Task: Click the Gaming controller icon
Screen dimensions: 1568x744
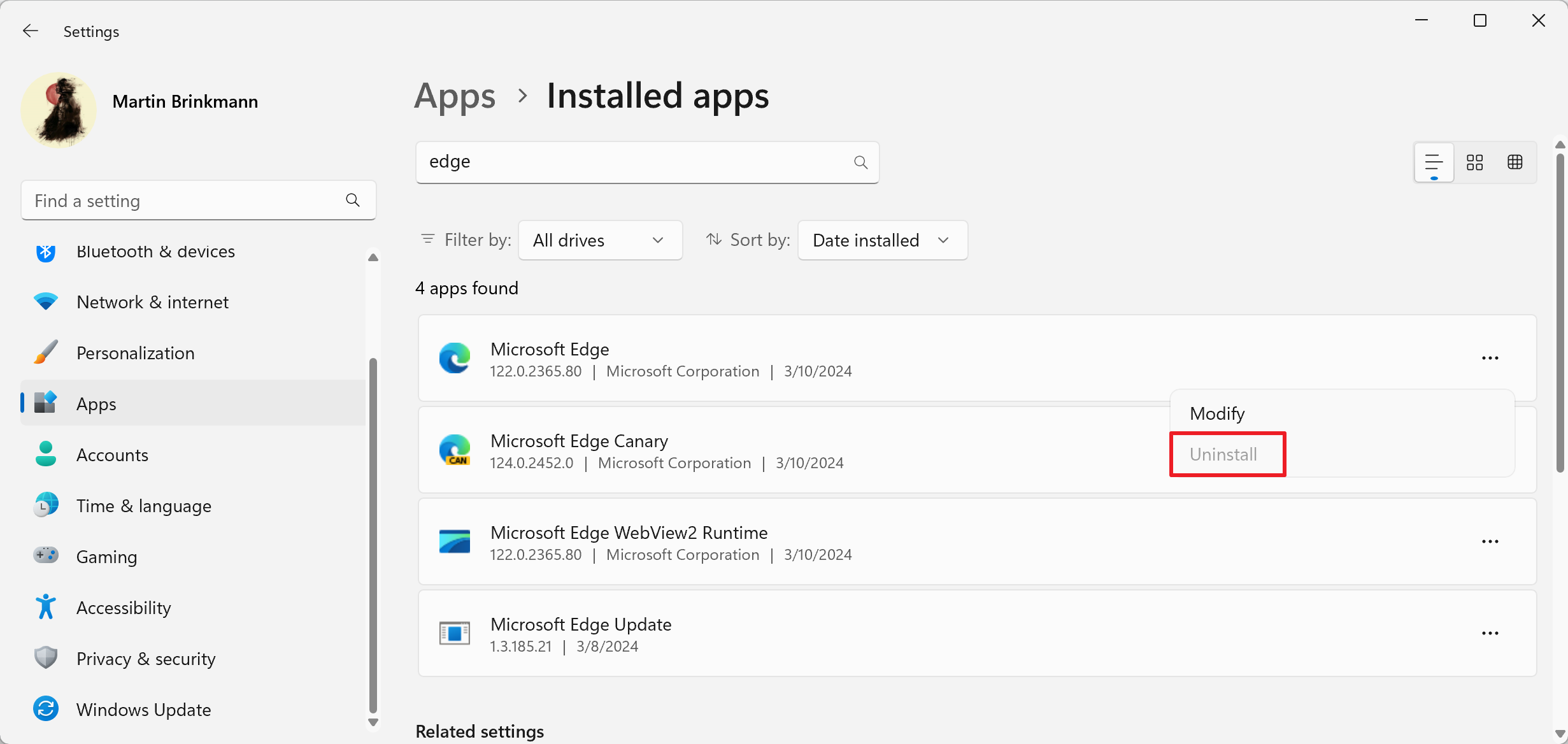Action: click(x=45, y=555)
